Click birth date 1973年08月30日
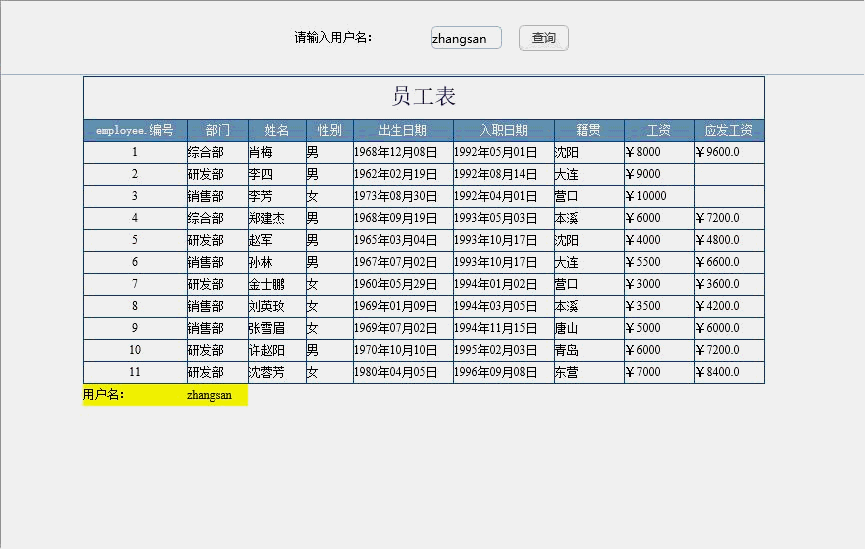 [x=403, y=196]
